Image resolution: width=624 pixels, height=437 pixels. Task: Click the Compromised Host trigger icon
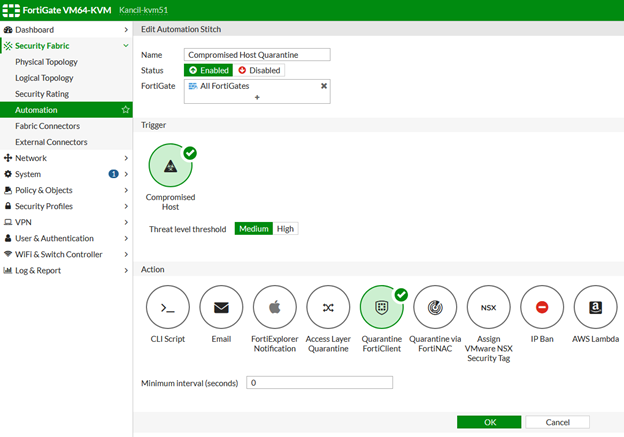click(x=170, y=166)
